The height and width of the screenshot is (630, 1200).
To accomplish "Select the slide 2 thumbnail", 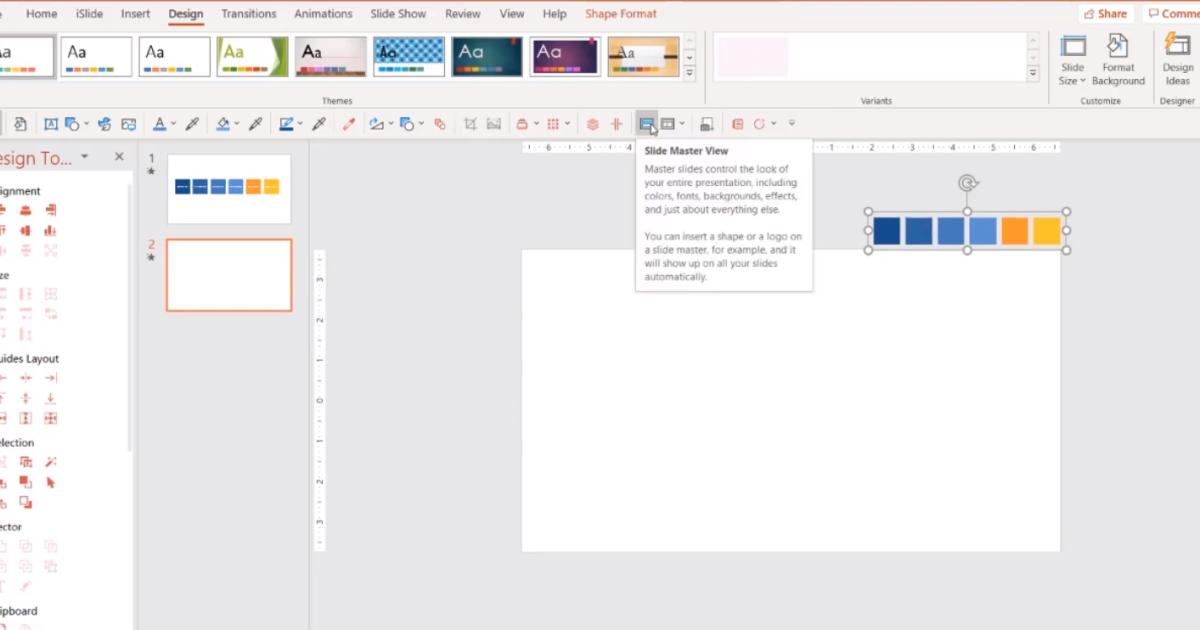I will [x=228, y=274].
